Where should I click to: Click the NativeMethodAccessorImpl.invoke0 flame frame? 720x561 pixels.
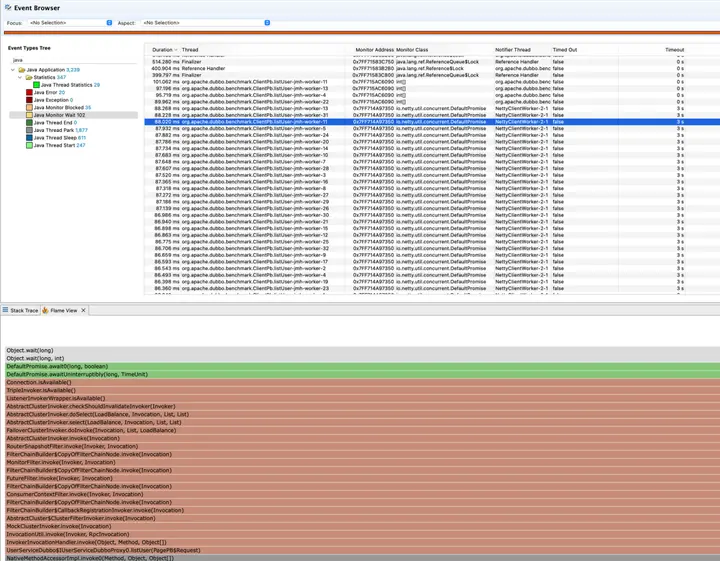(x=362, y=558)
